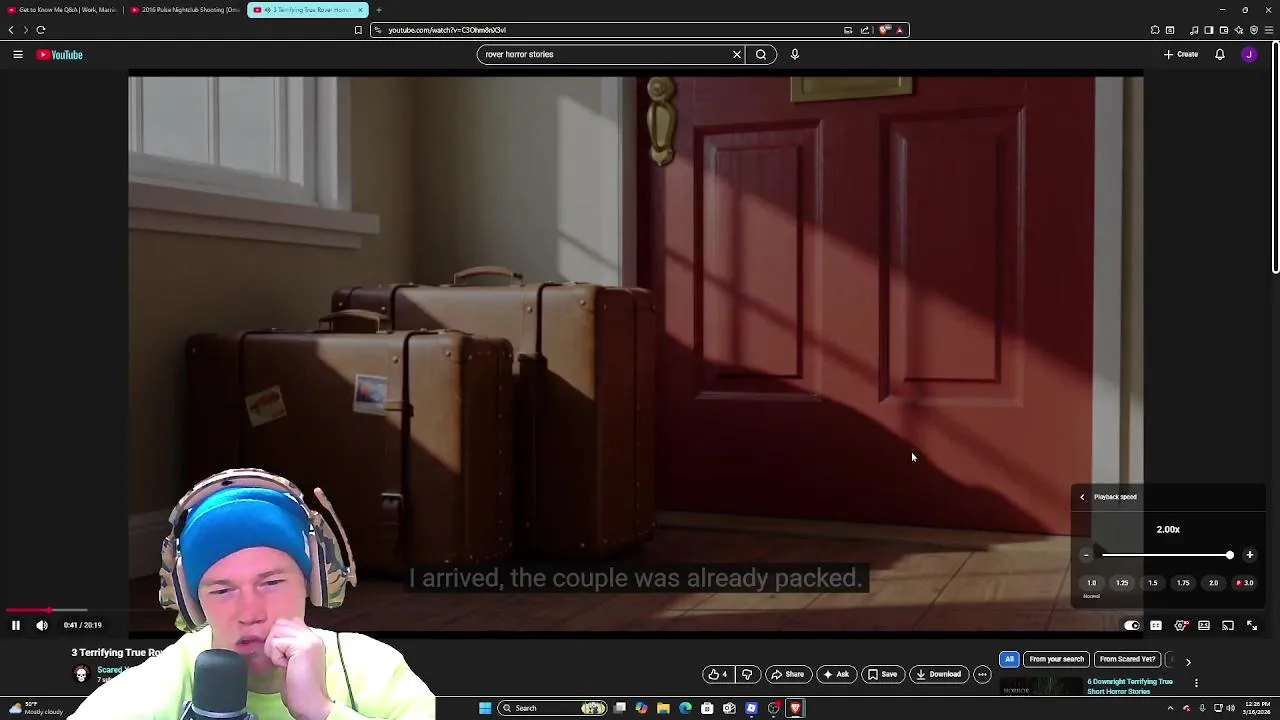Screen dimensions: 1280x720
Task: Open player settings gear
Action: [x=1180, y=625]
